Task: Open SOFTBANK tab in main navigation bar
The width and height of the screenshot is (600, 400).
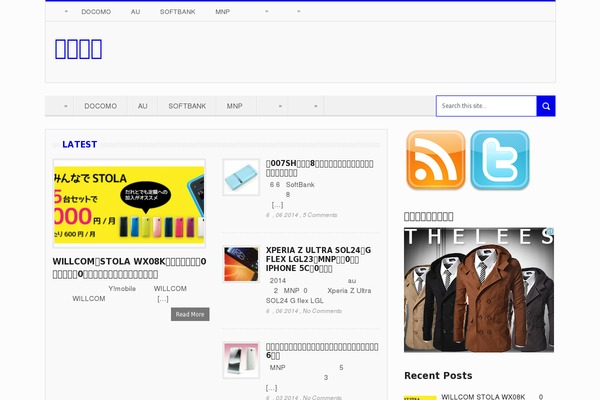Action: click(x=187, y=106)
